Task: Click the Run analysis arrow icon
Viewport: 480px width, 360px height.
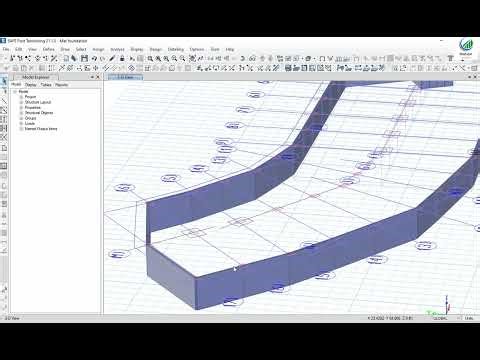Action: [132, 58]
